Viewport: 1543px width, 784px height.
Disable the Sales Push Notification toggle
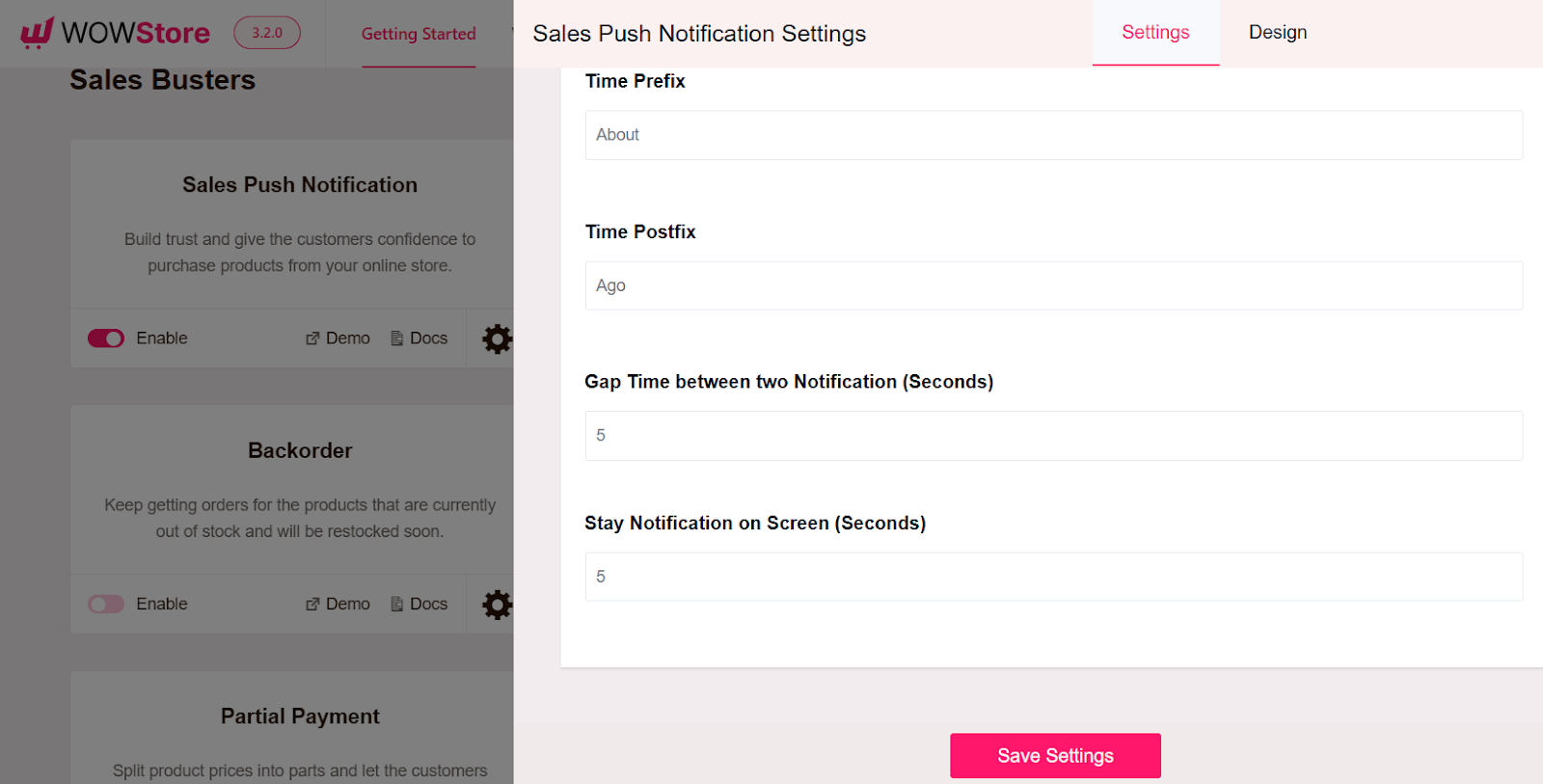pyautogui.click(x=106, y=338)
